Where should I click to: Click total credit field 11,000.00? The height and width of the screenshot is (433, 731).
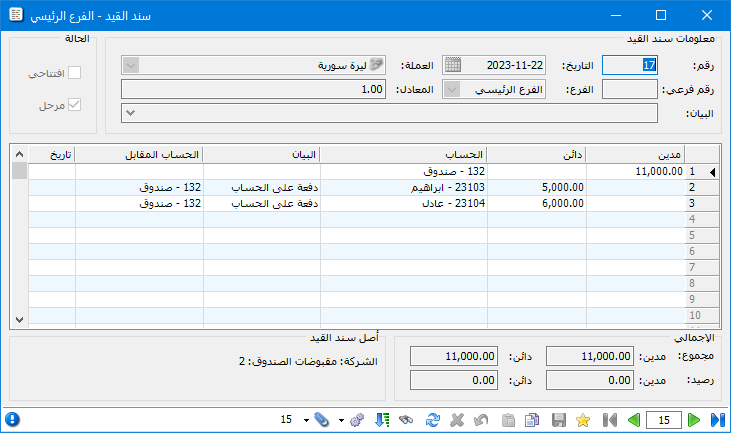[x=454, y=356]
